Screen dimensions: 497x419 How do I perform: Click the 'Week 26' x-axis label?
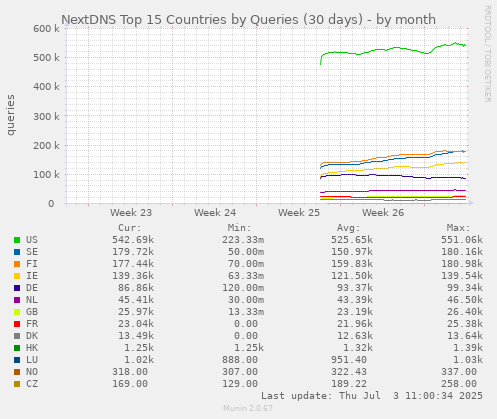[383, 213]
